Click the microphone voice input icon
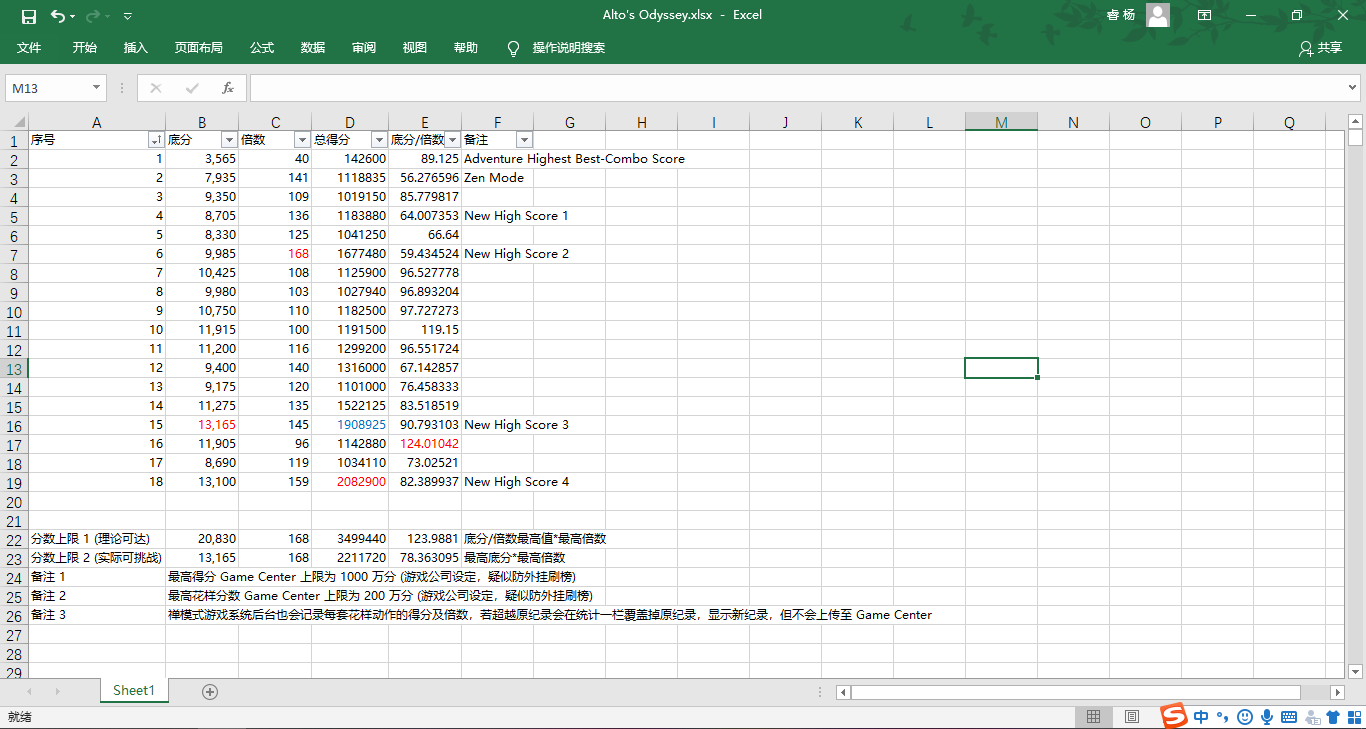 [1266, 716]
